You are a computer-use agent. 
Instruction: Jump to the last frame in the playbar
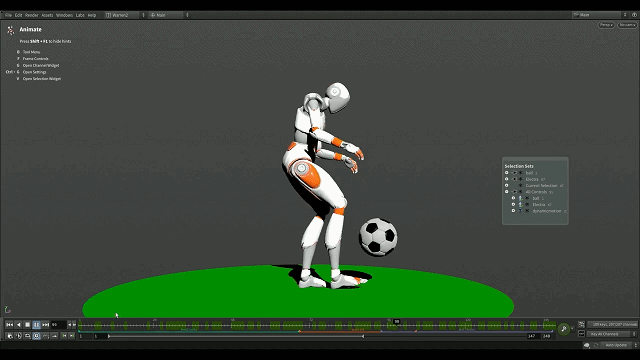[x=45, y=325]
